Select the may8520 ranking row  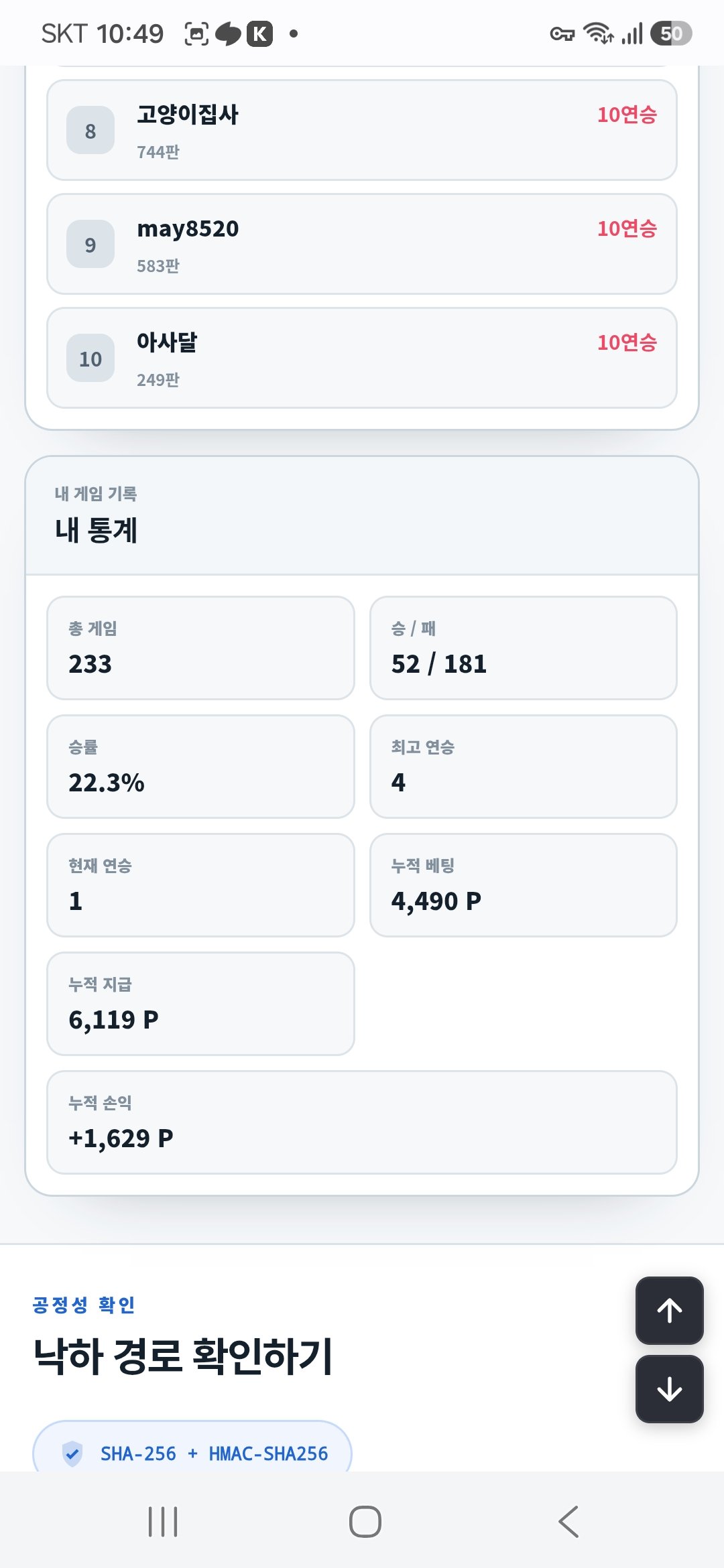pyautogui.click(x=362, y=244)
